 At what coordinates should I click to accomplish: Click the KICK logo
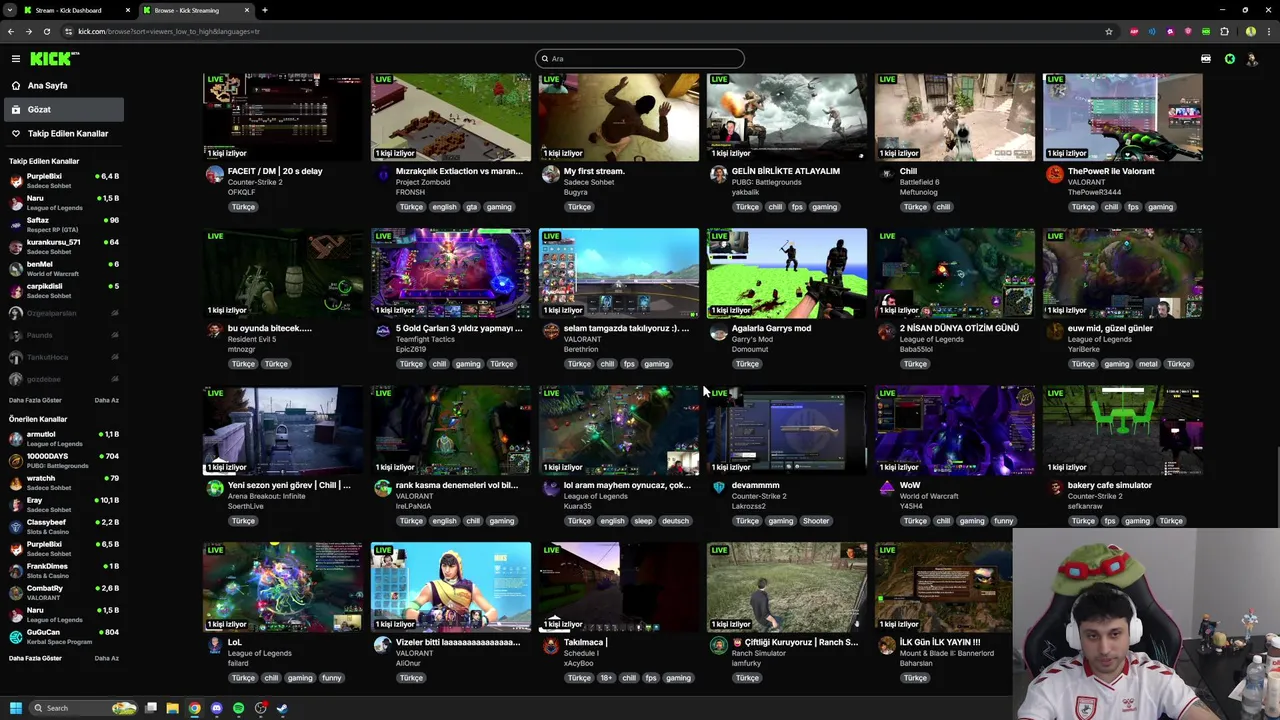(49, 59)
